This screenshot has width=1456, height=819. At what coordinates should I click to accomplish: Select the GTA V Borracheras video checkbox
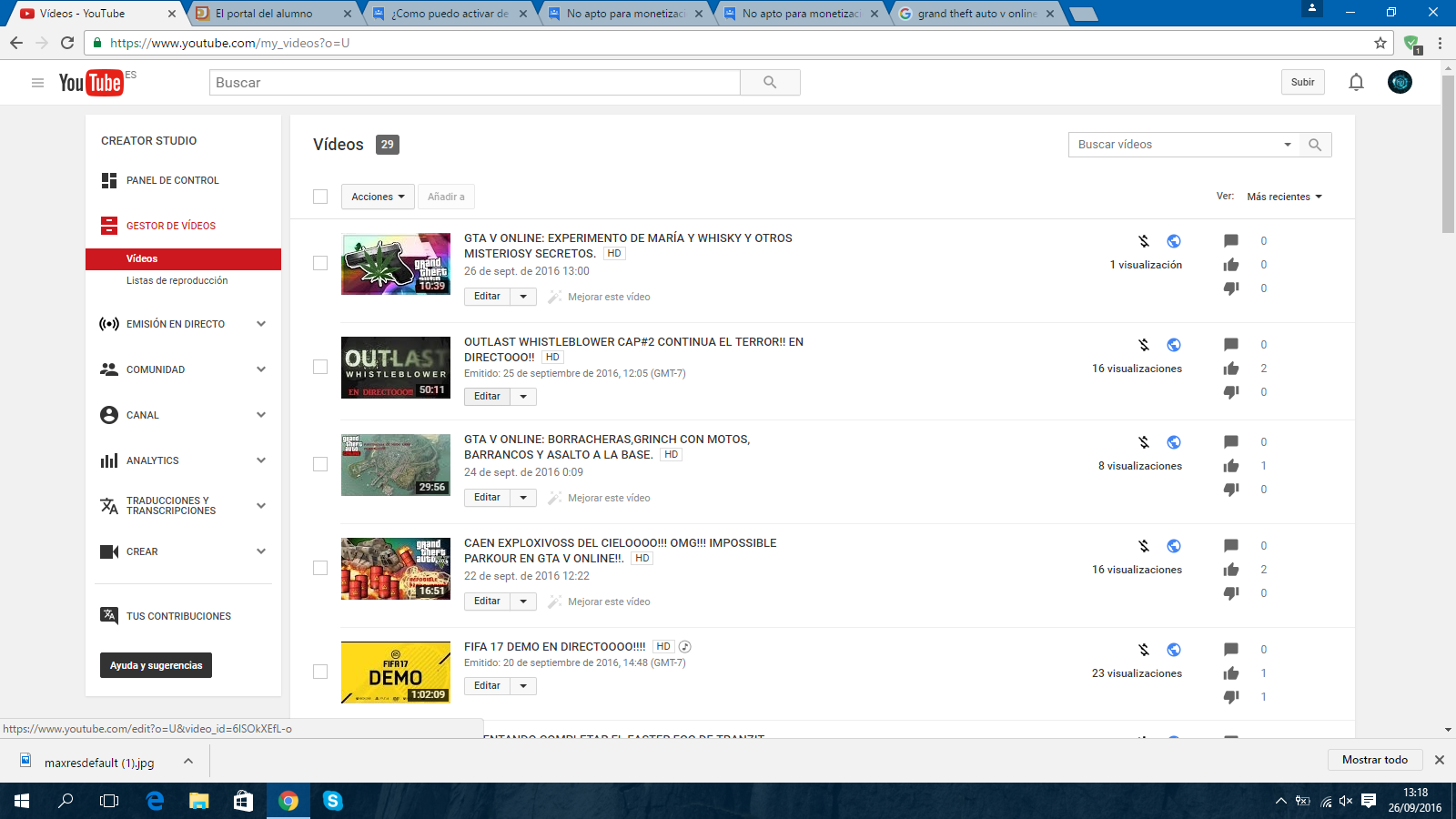[x=320, y=464]
